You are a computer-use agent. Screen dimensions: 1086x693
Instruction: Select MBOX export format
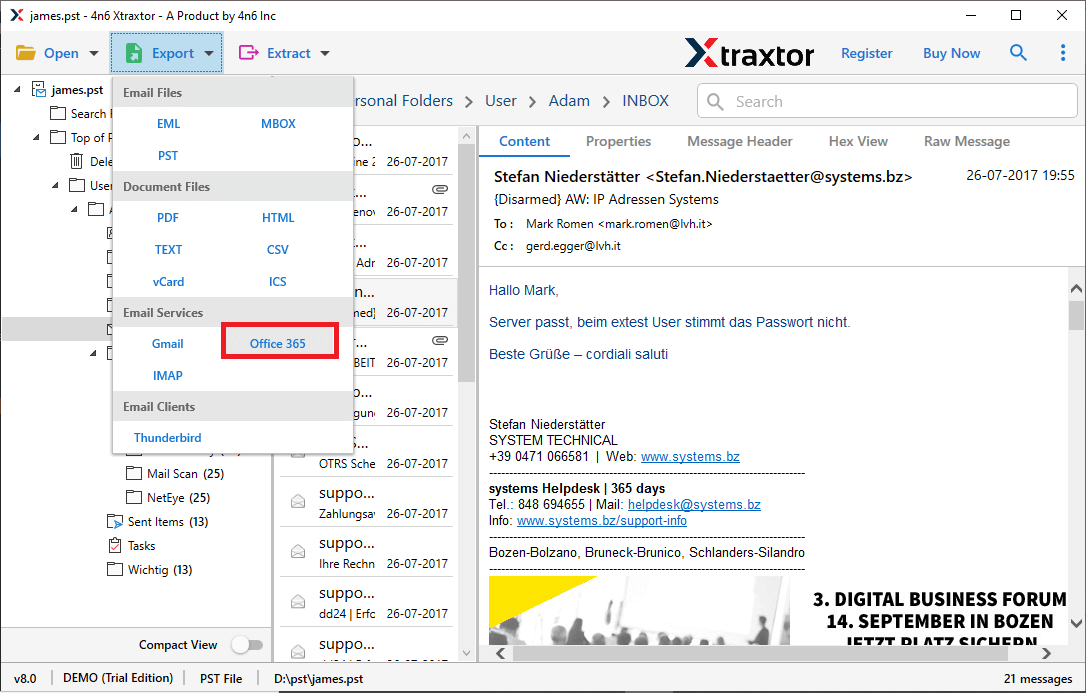pos(278,124)
